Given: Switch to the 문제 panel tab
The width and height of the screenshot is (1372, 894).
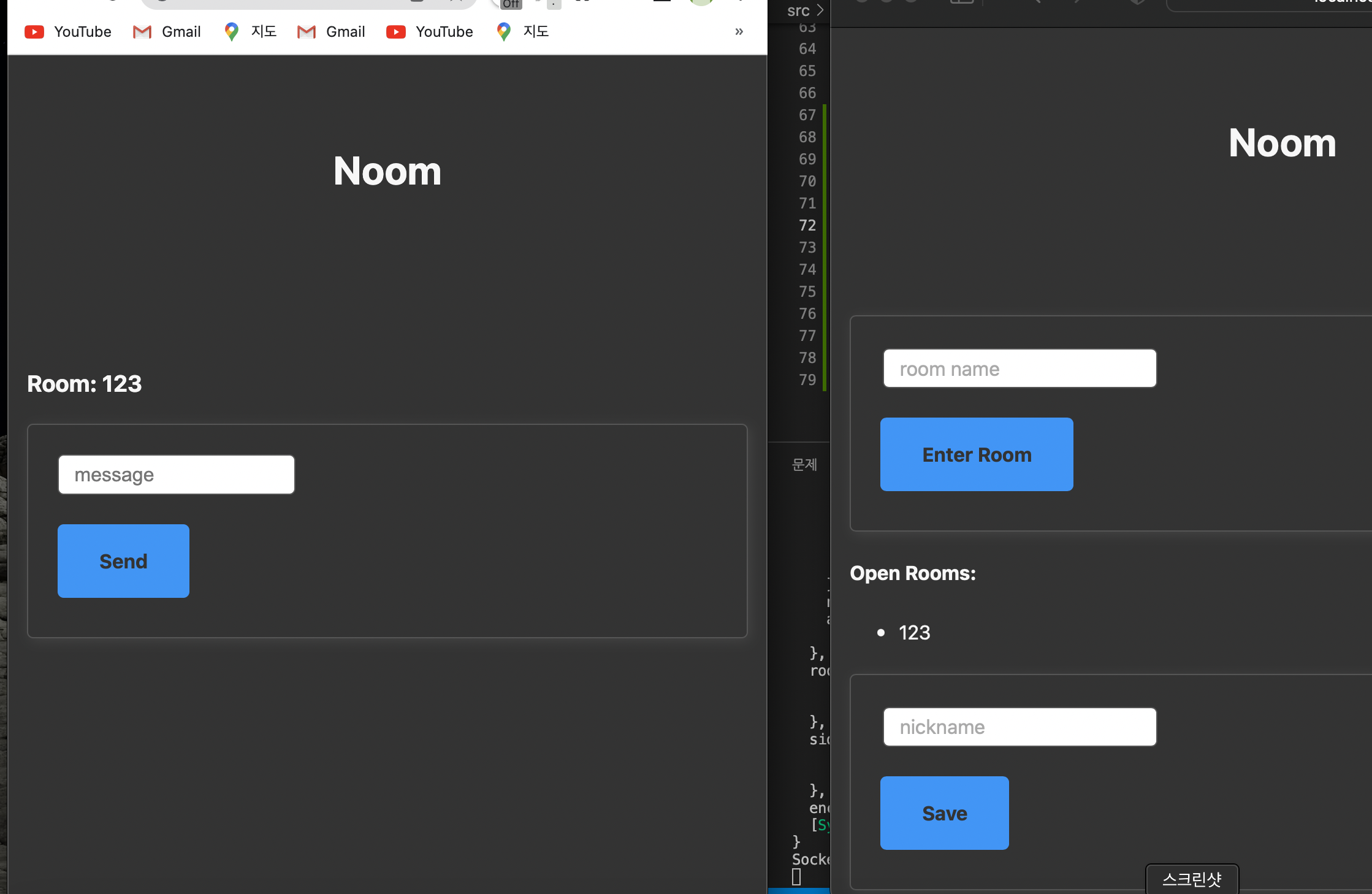Looking at the screenshot, I should [x=804, y=465].
